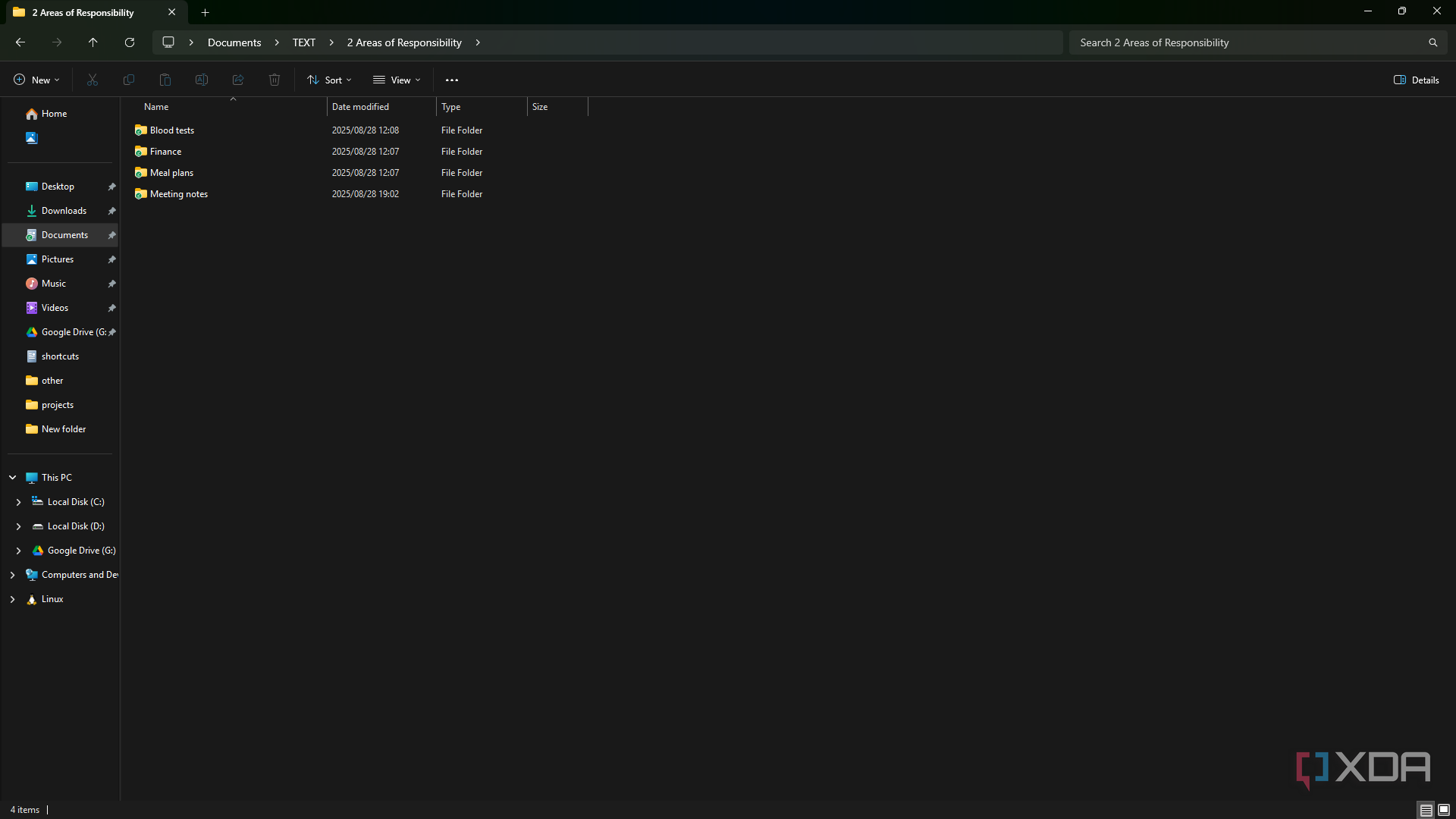Select the Finance folder icon
1456x819 pixels.
pos(140,152)
